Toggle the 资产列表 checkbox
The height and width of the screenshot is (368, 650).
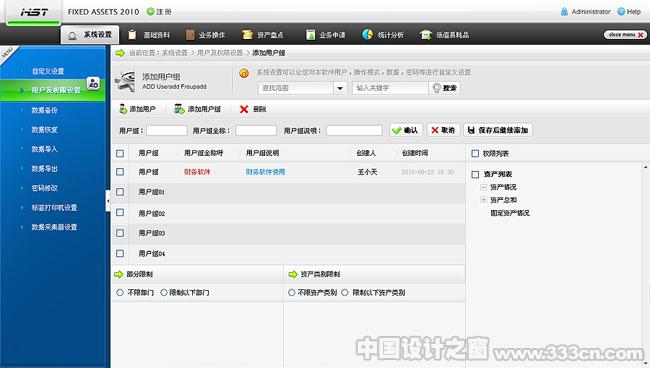(x=475, y=174)
